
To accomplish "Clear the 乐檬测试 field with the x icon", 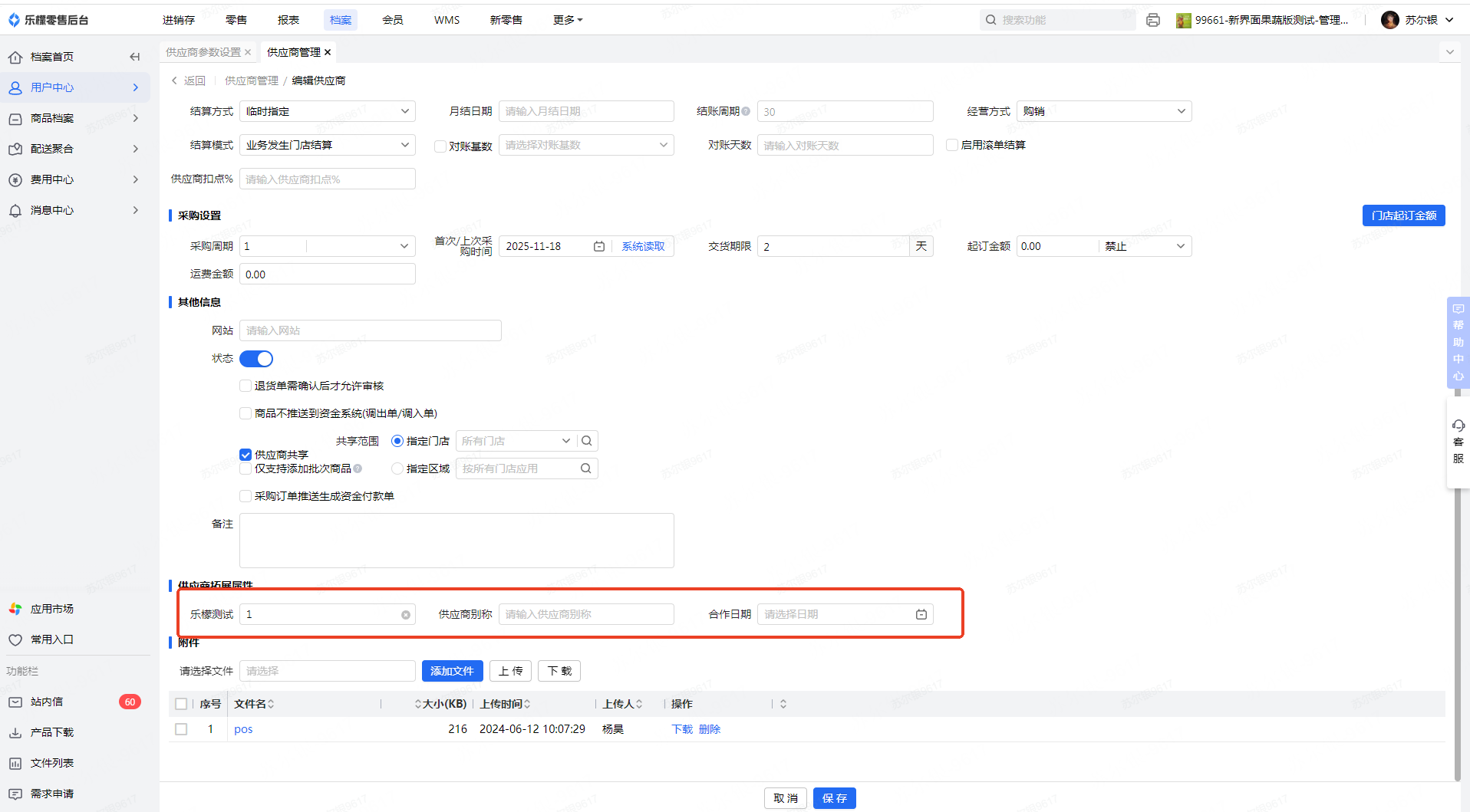I will pyautogui.click(x=406, y=615).
